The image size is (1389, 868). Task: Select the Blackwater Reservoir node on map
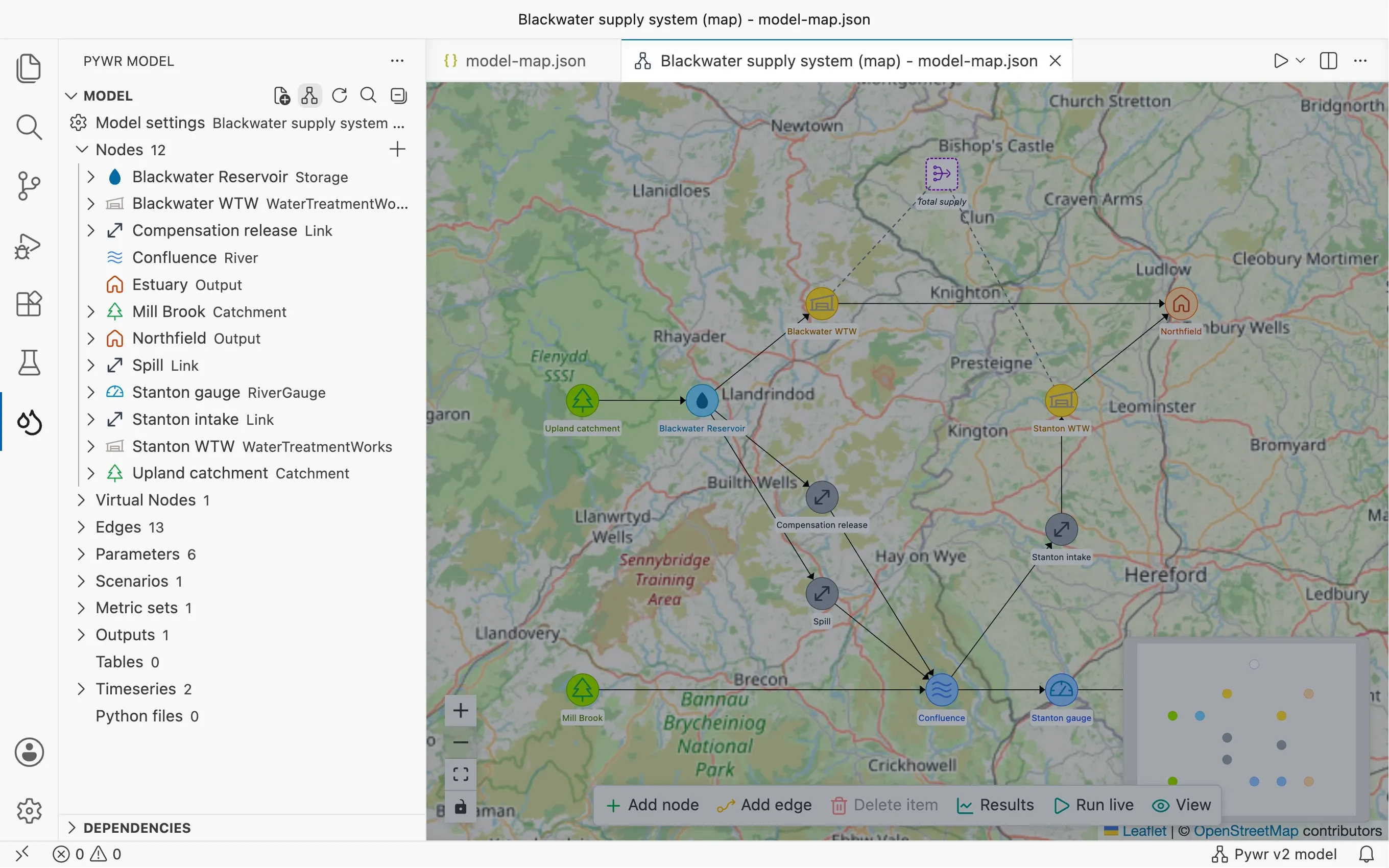coord(702,400)
